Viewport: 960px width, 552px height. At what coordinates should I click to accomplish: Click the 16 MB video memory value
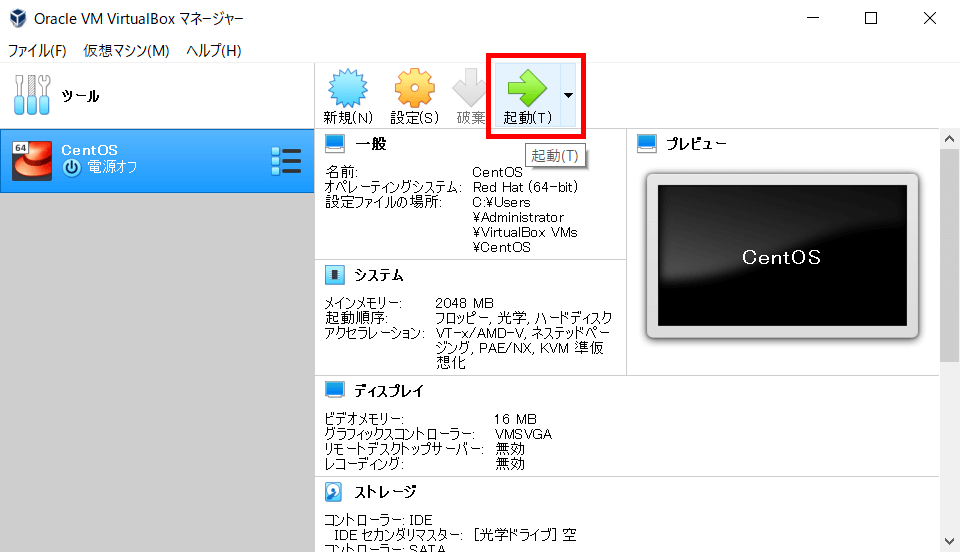515,419
